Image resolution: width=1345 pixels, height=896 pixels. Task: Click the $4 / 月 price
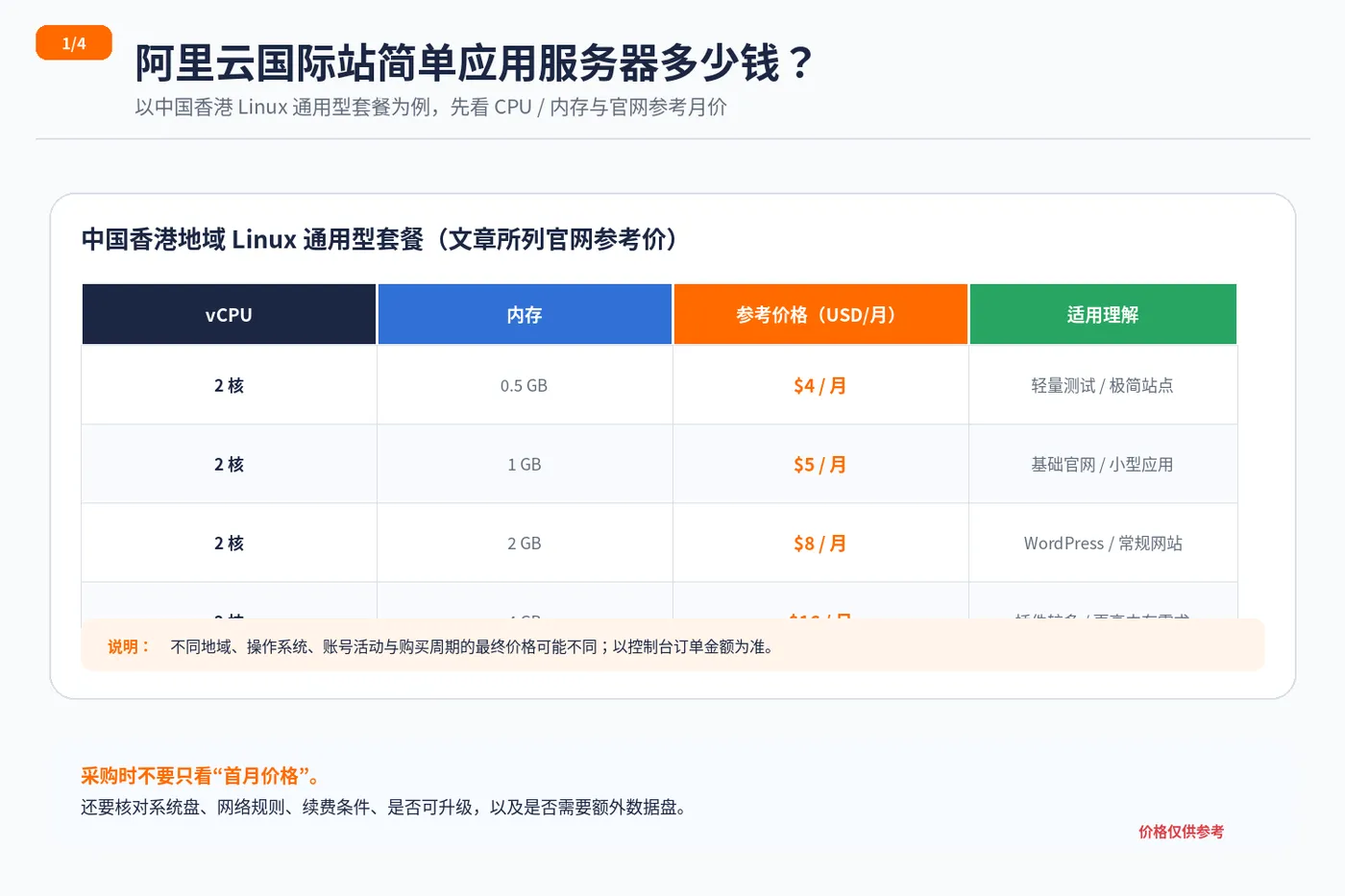[819, 386]
